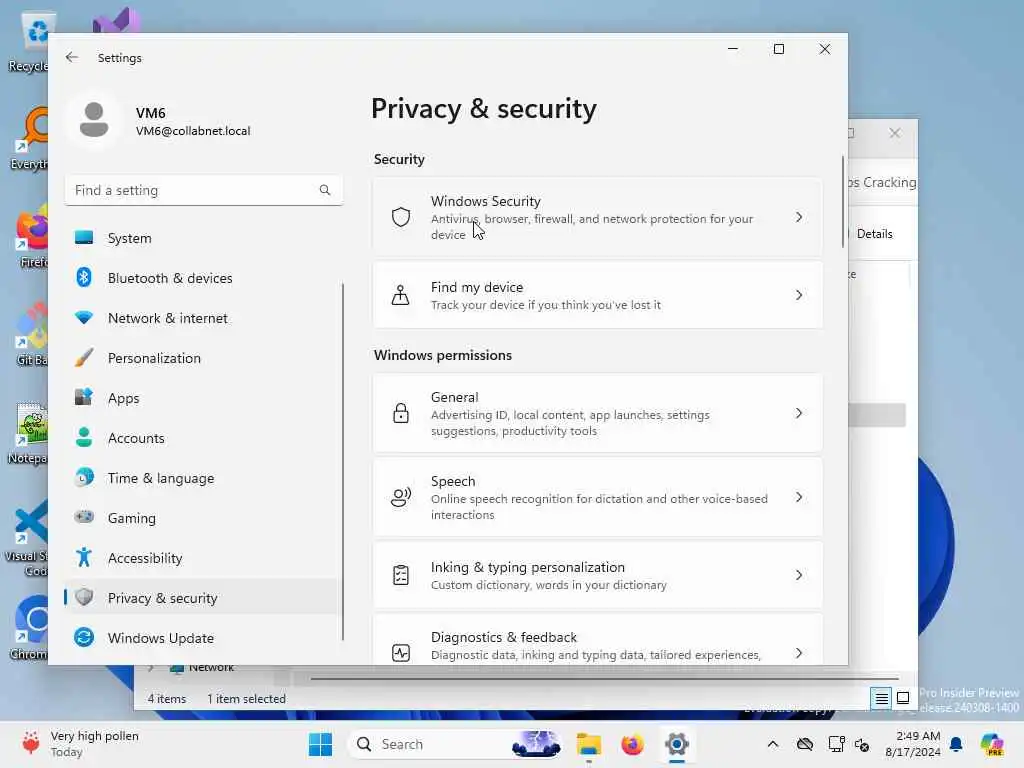The image size is (1024, 768).
Task: Open Start menu from taskbar
Action: click(x=321, y=744)
